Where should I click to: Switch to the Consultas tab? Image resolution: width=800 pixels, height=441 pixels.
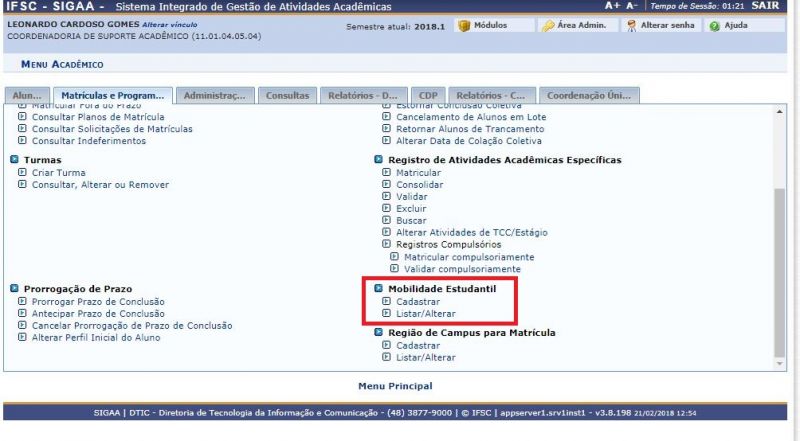287,96
